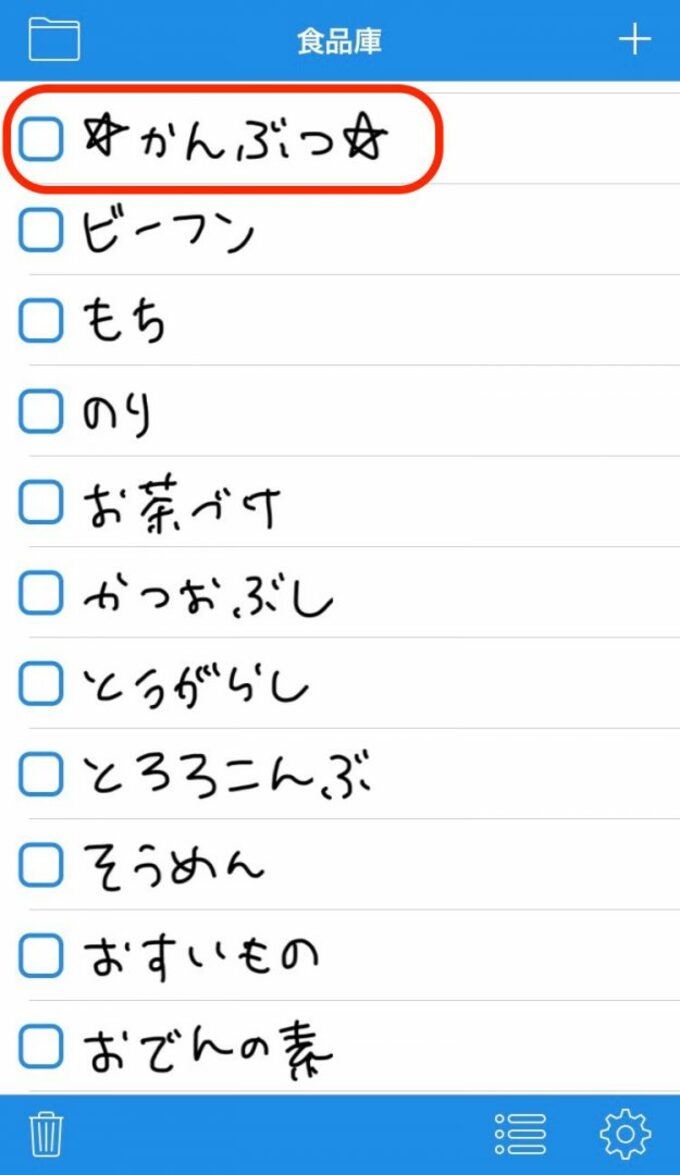
Task: Open the settings gear icon
Action: coord(625,1134)
